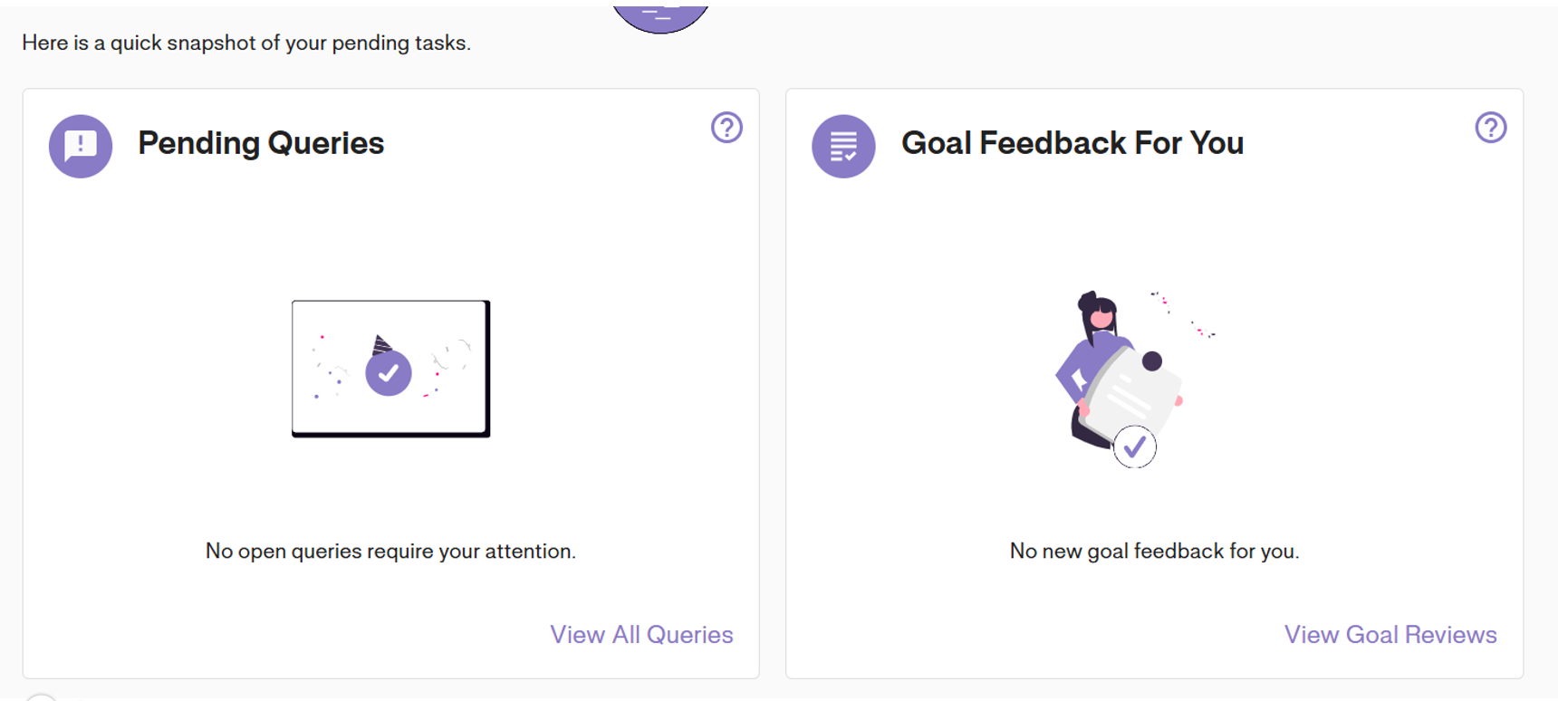This screenshot has width=1568, height=701.
Task: Open help for Pending Queries
Action: pyautogui.click(x=726, y=128)
